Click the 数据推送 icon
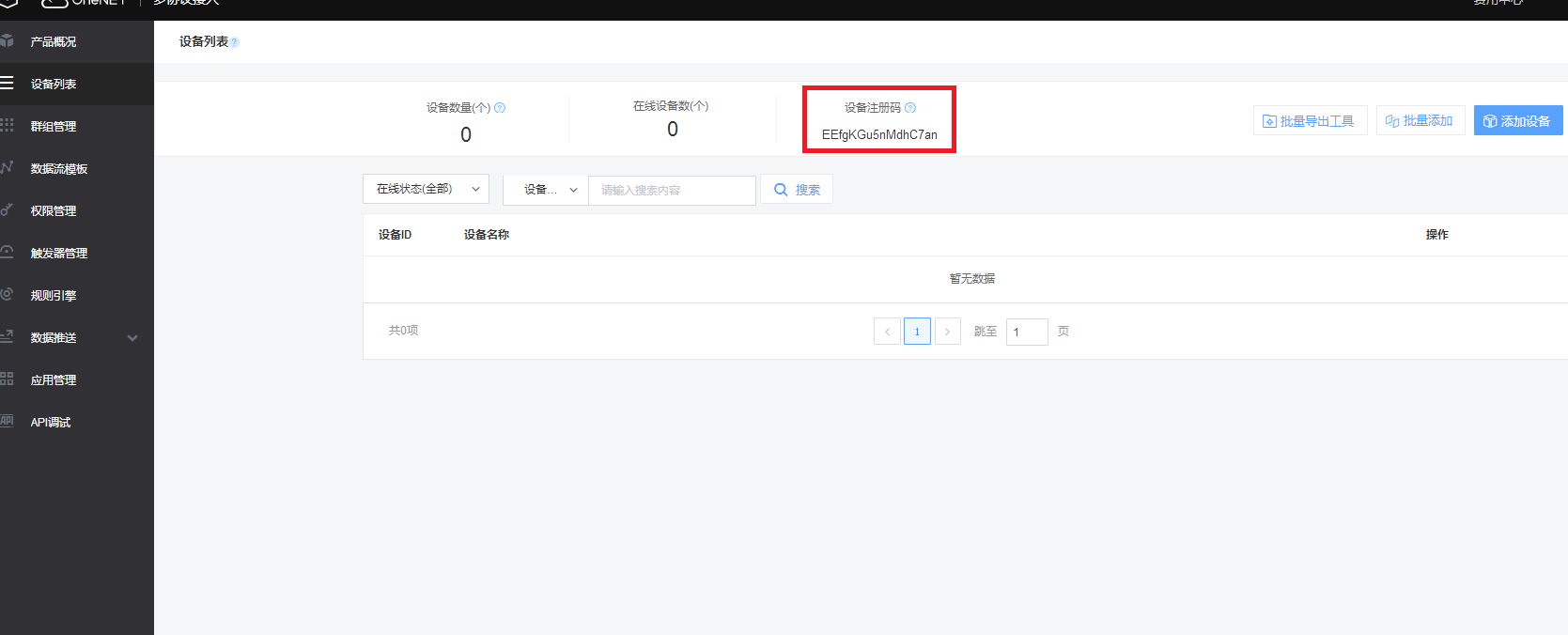The height and width of the screenshot is (635, 1568). click(7, 335)
